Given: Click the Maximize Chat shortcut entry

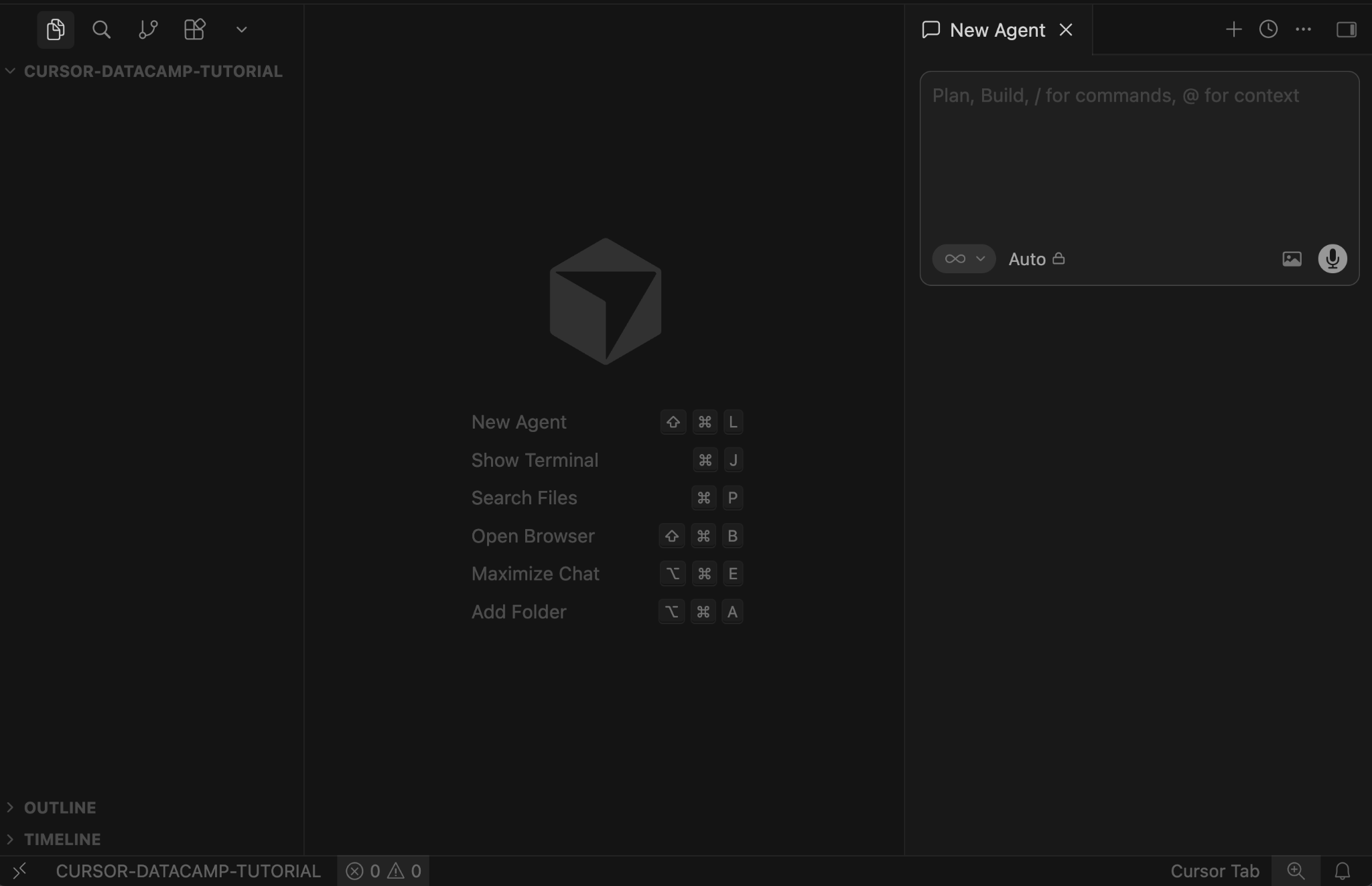Looking at the screenshot, I should coord(535,574).
